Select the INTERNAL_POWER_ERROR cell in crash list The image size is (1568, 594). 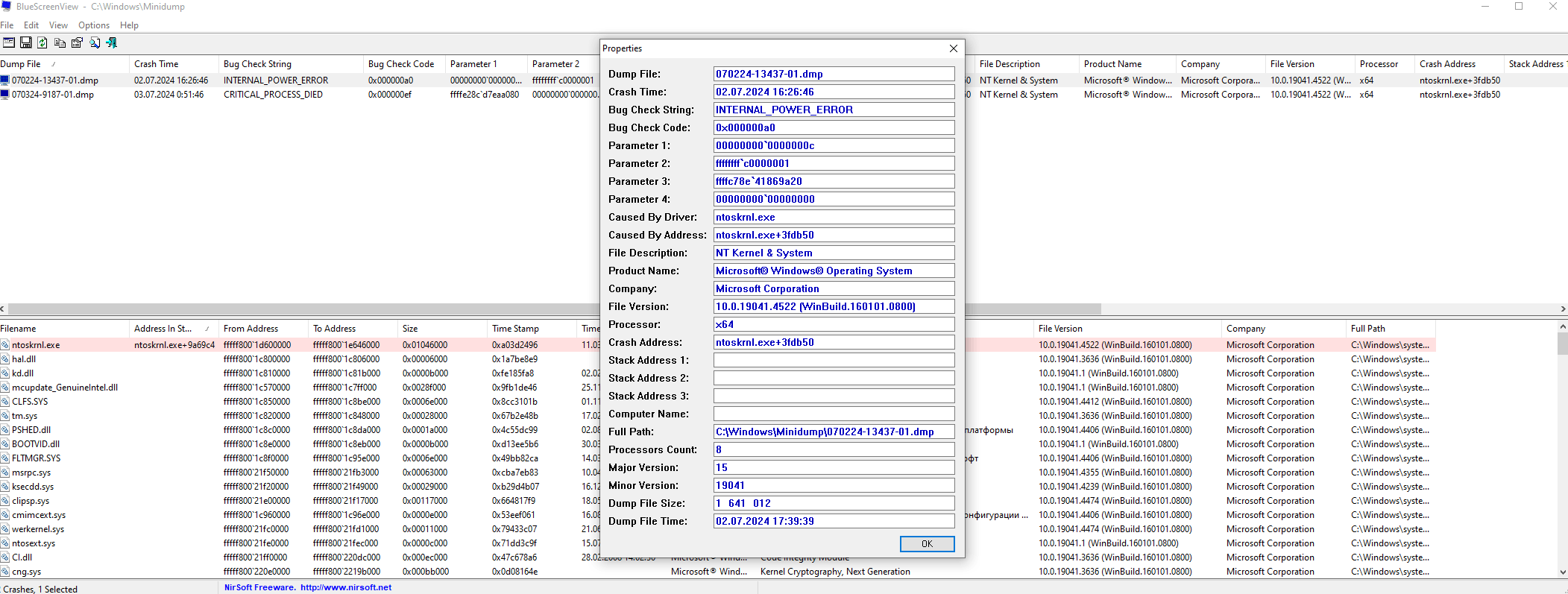(x=276, y=80)
